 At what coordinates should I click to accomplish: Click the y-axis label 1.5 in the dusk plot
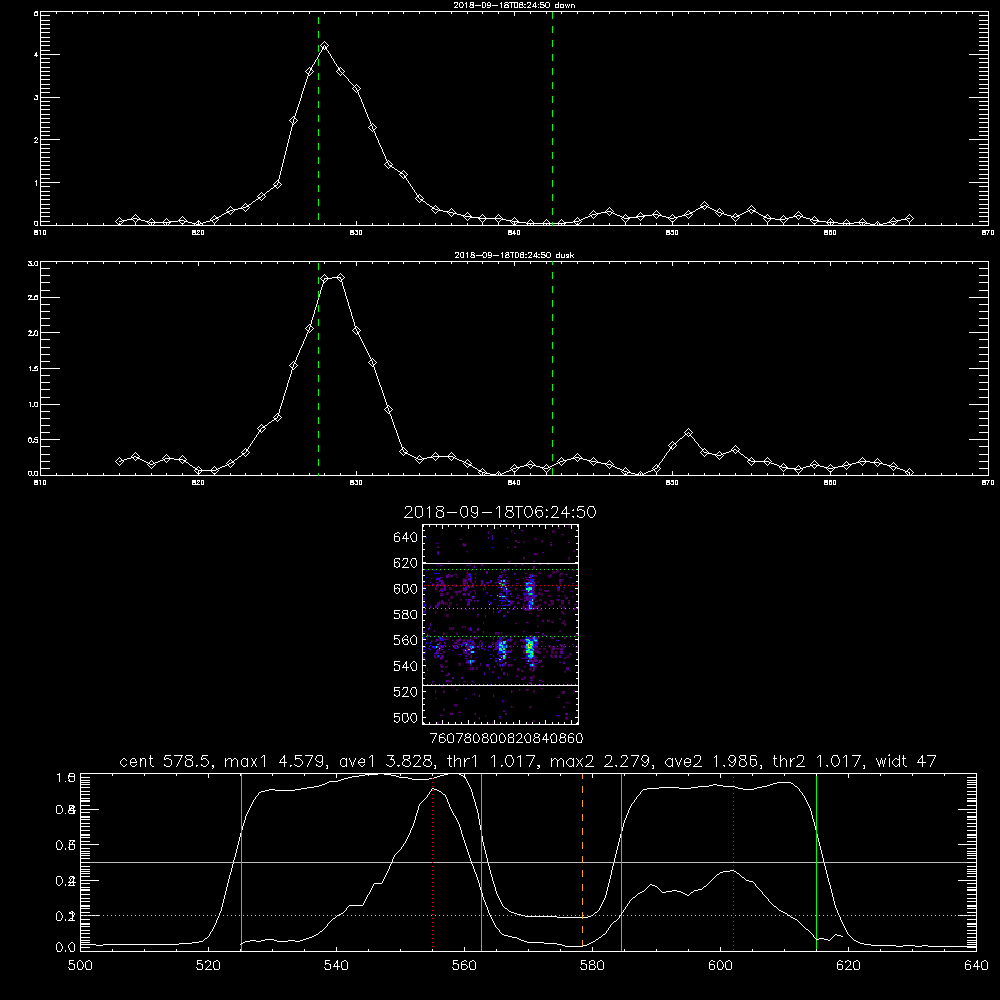34,369
